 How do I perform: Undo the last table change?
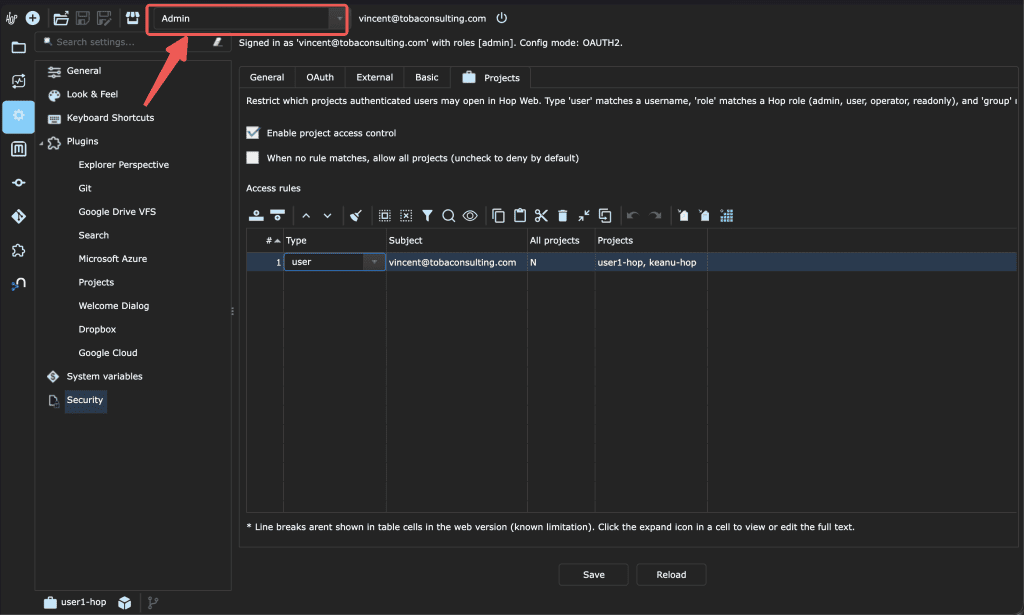coord(633,215)
